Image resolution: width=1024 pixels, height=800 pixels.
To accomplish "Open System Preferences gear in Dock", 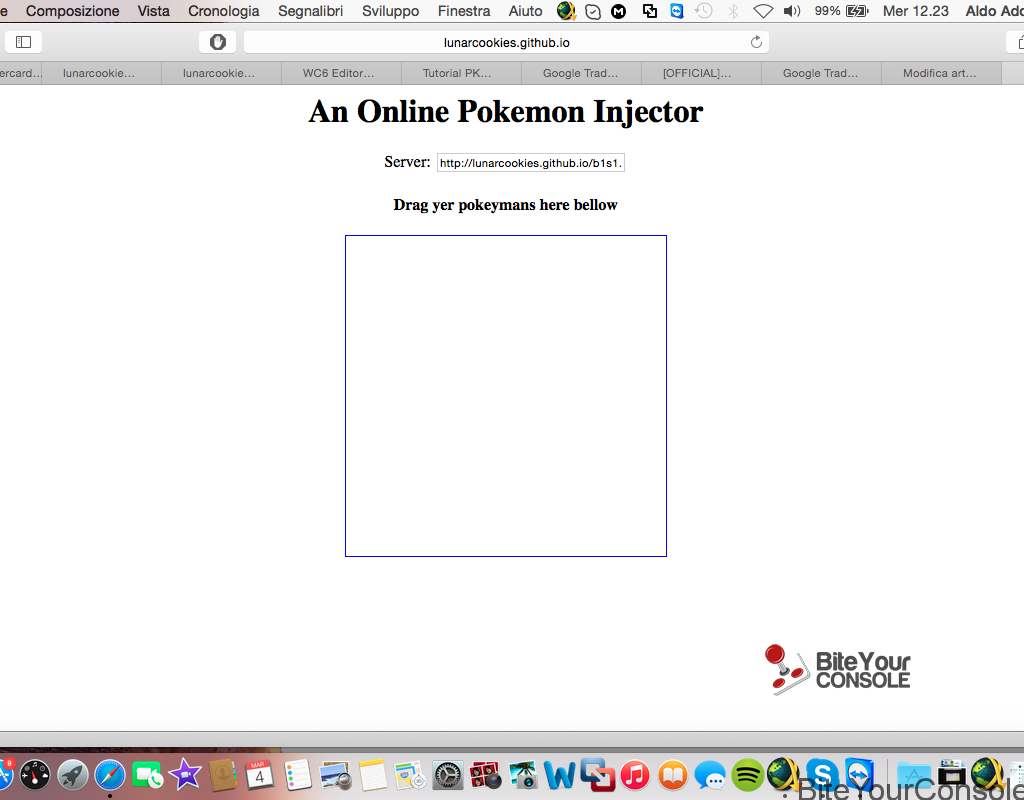I will click(448, 776).
